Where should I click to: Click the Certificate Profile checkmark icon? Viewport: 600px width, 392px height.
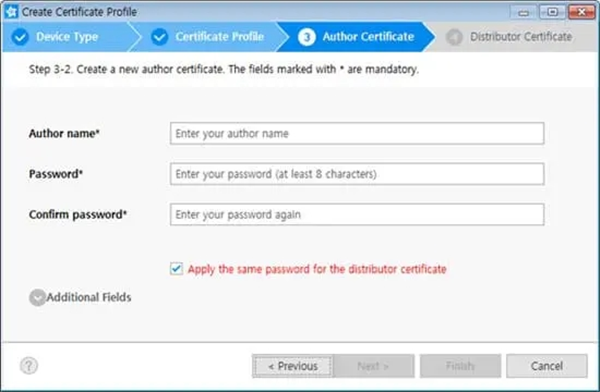(x=159, y=37)
